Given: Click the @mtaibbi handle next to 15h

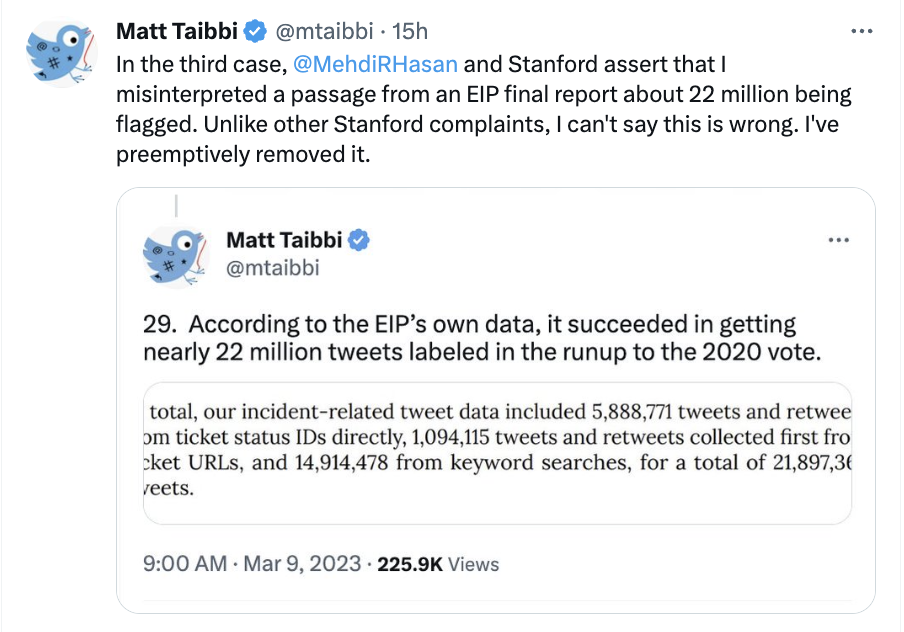Looking at the screenshot, I should [x=324, y=31].
